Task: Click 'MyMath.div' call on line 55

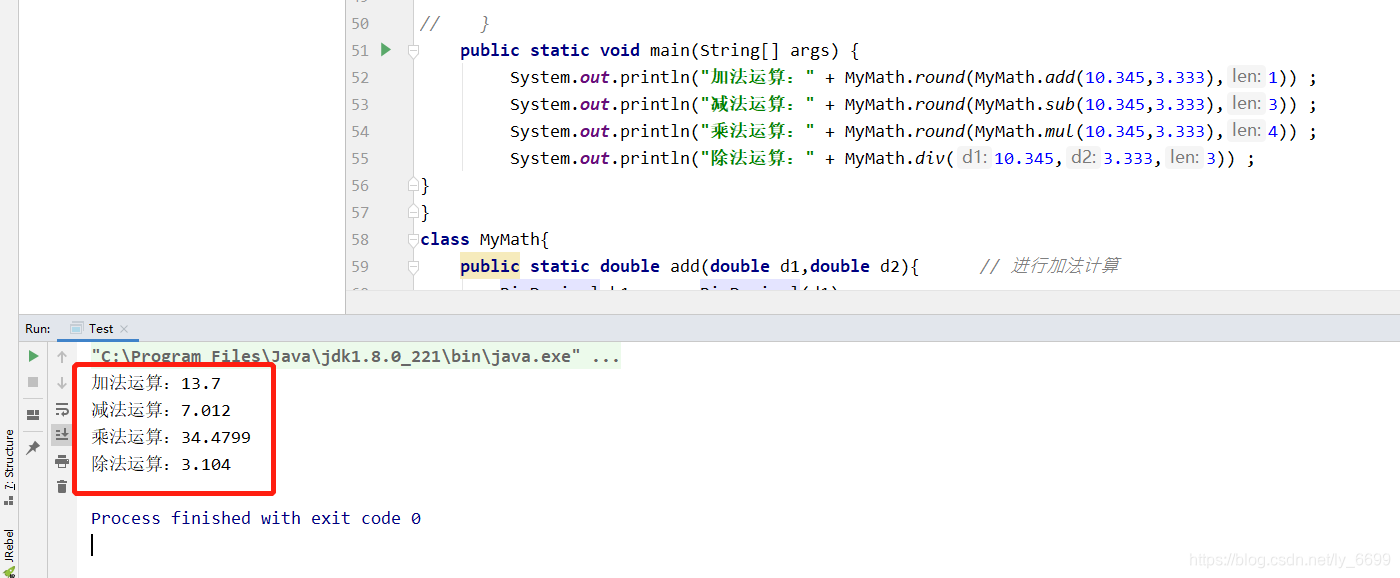Action: tap(894, 158)
